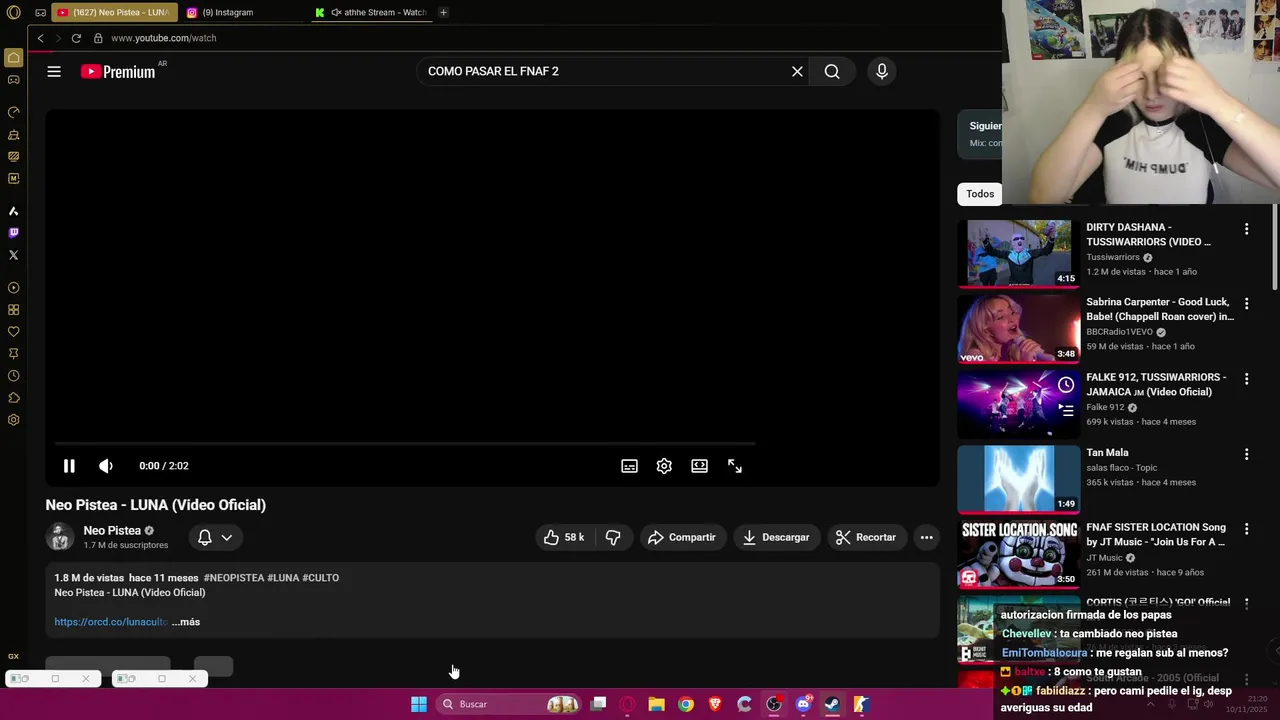
Task: Toggle subtitles on the player
Action: pos(629,466)
